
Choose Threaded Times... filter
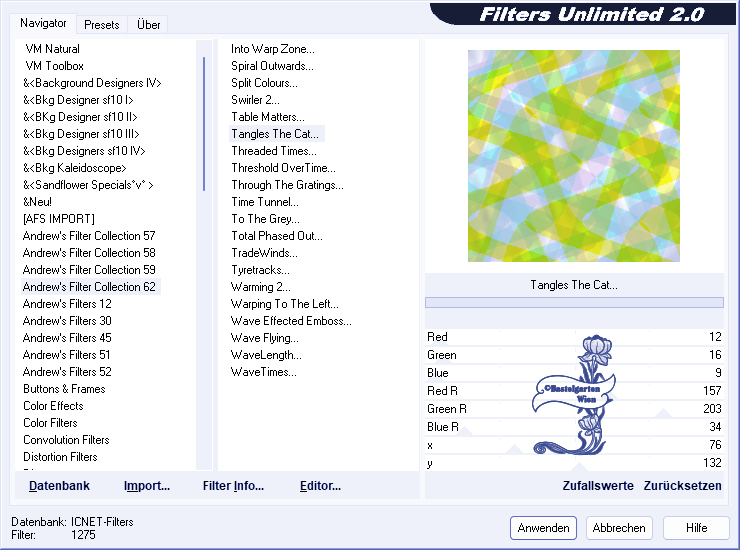pyautogui.click(x=274, y=151)
